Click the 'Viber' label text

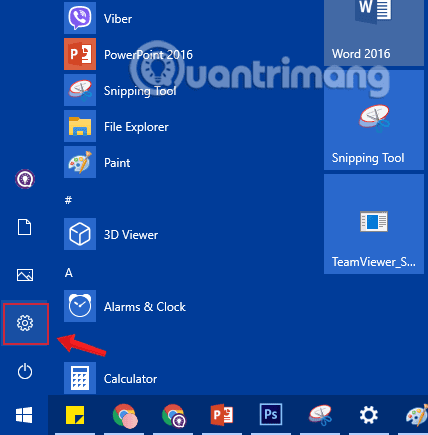[118, 19]
